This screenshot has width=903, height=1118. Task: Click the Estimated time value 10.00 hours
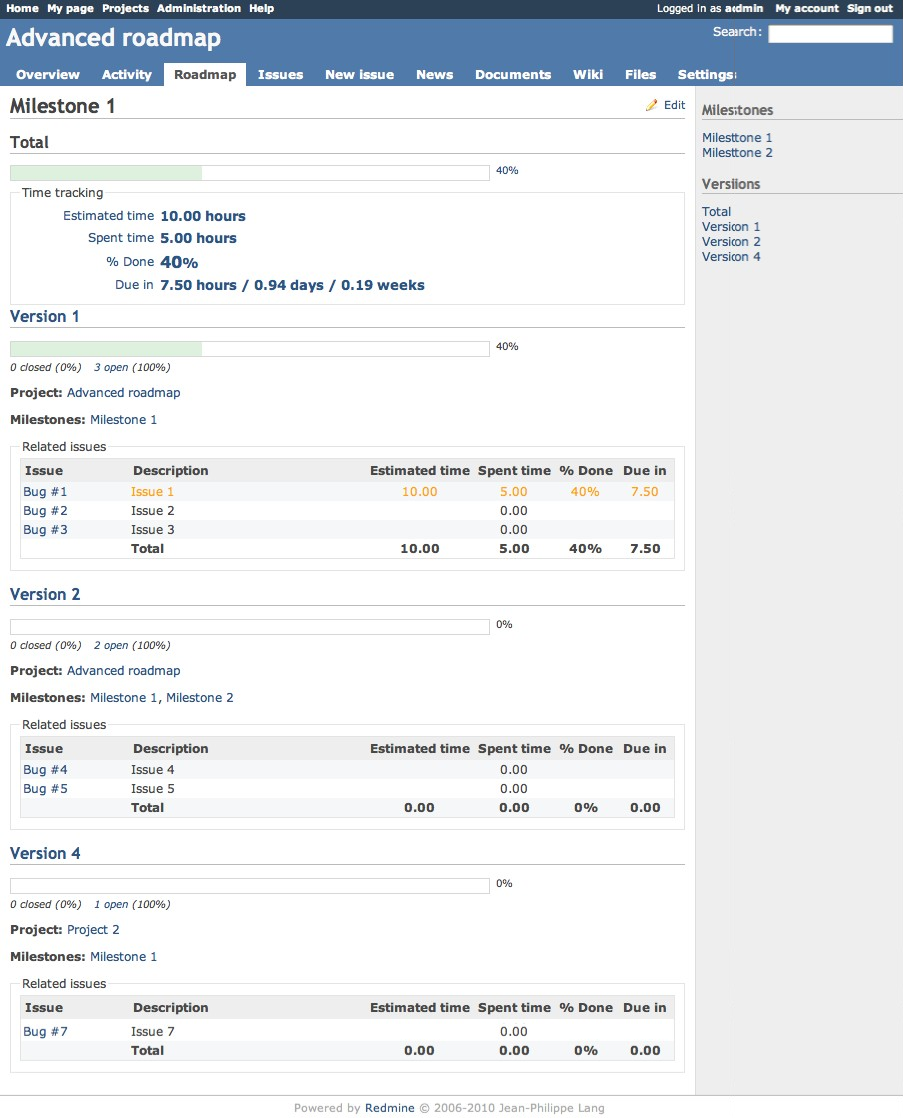point(203,216)
